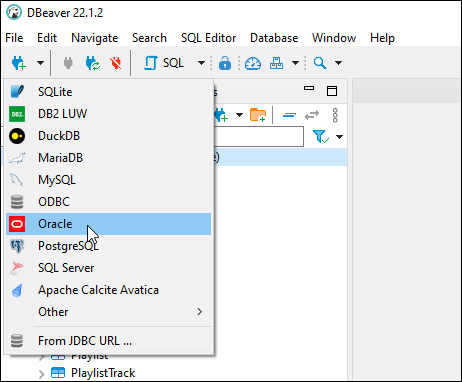Click the navigator panel new connection icon
462x382 pixels.
[221, 115]
